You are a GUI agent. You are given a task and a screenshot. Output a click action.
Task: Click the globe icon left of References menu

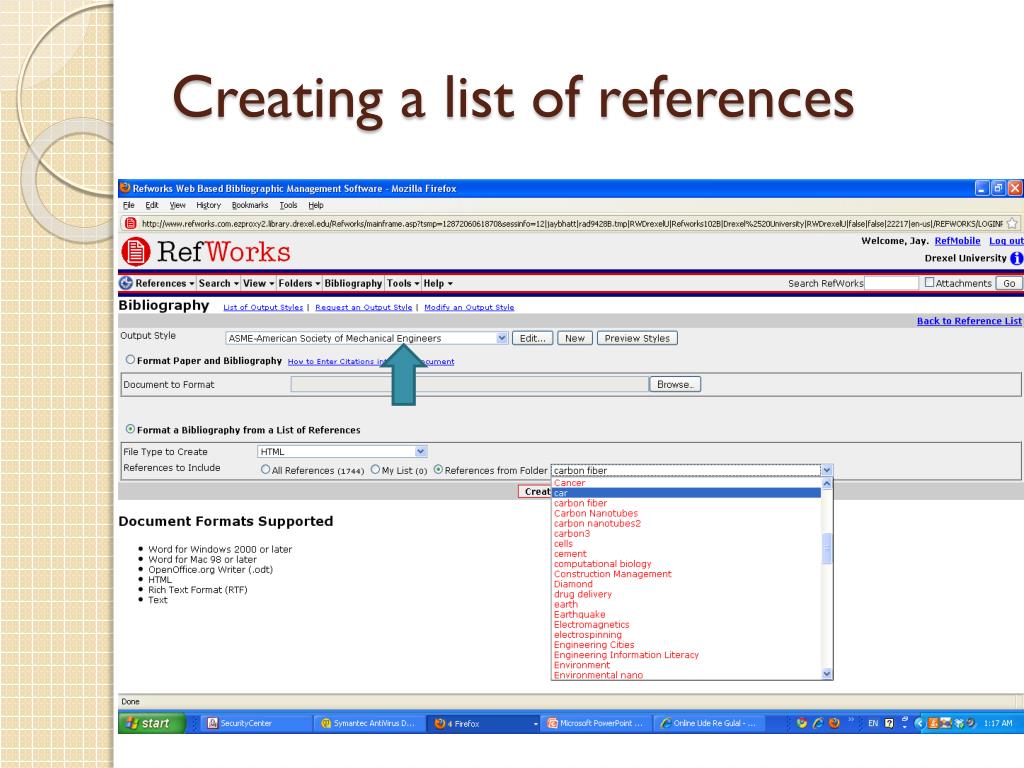pyautogui.click(x=125, y=283)
